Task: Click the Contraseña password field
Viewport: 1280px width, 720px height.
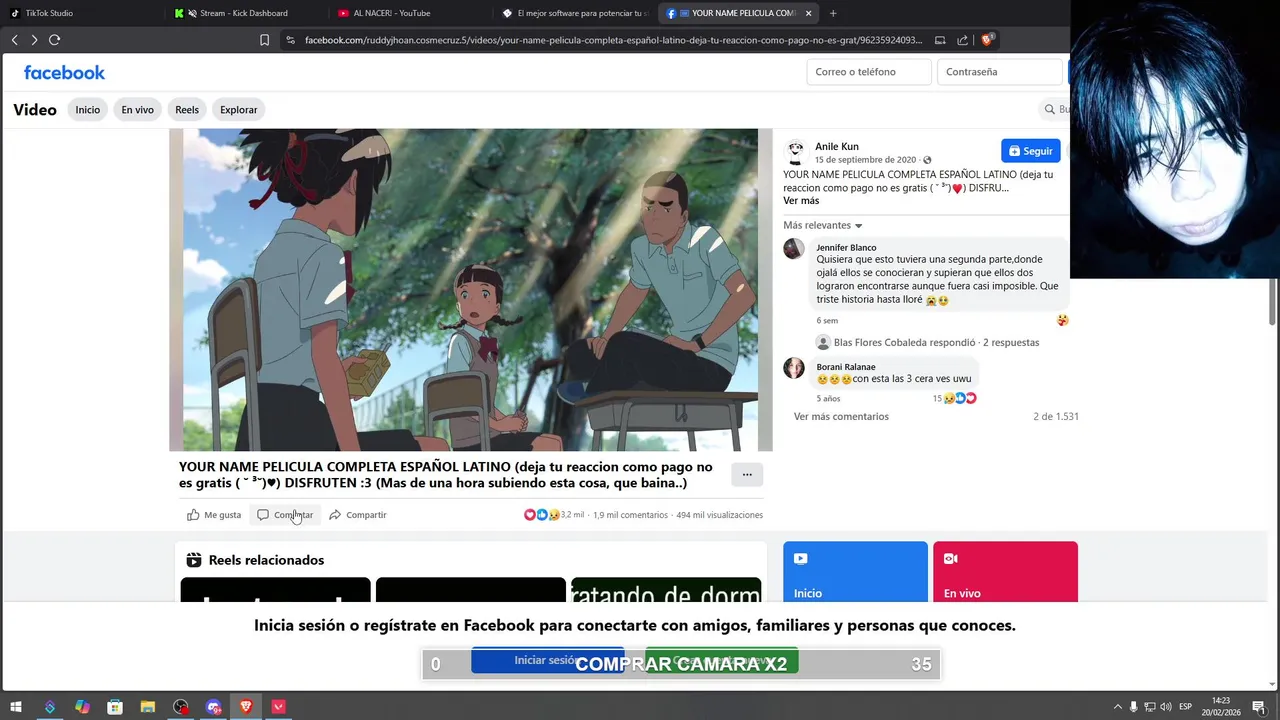Action: (x=999, y=72)
